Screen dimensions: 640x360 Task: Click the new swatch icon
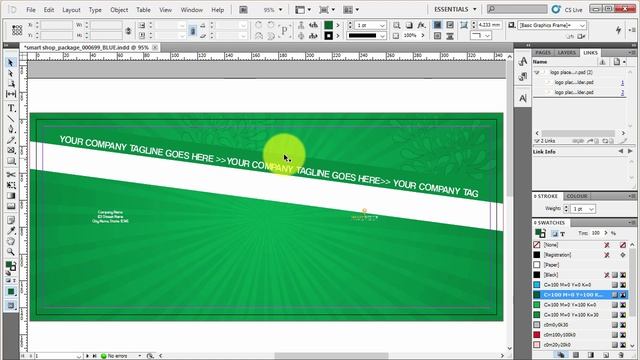pyautogui.click(x=606, y=355)
